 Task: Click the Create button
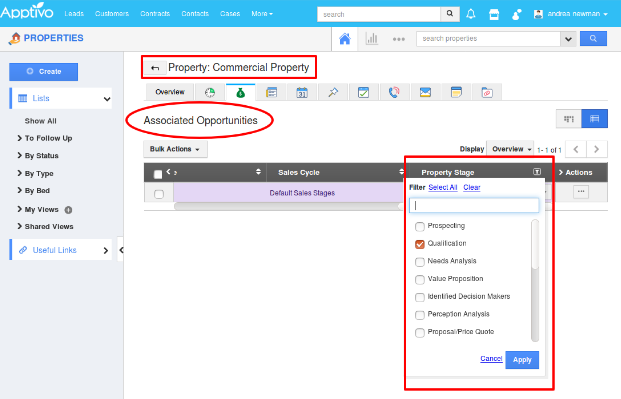click(x=44, y=72)
